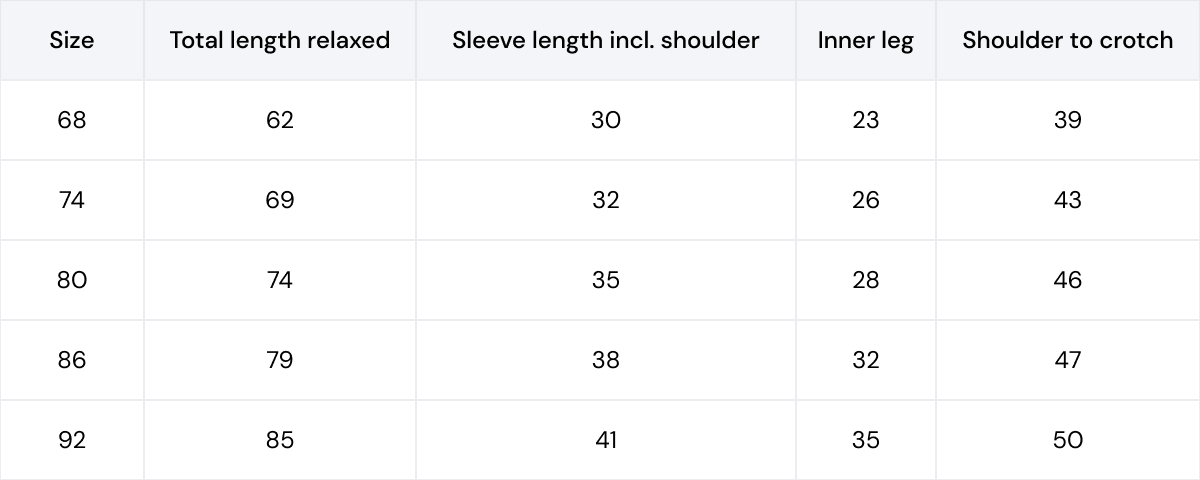Viewport: 1200px width, 480px height.
Task: Select shoulder to crotch value 50
Action: [x=1068, y=440]
